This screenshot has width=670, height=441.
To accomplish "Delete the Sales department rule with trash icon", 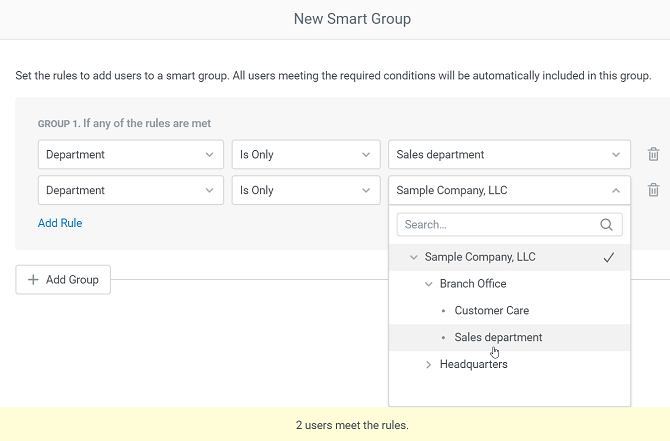I will 653,154.
